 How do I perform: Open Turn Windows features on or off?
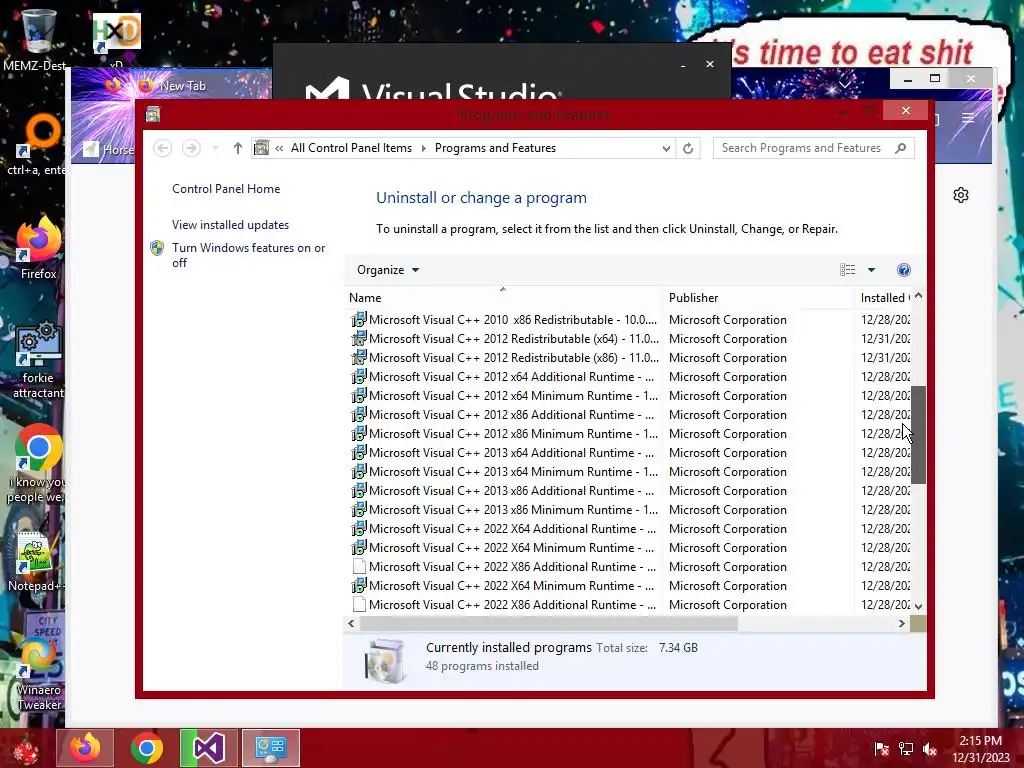[248, 255]
